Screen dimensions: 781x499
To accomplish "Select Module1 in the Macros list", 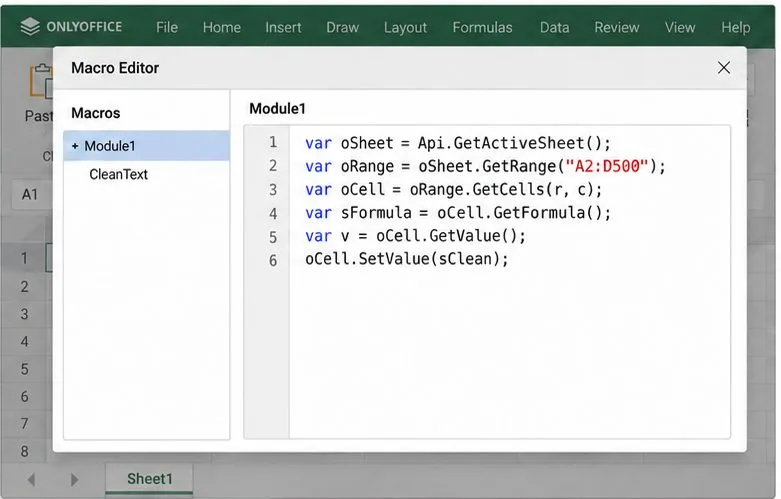I will pos(146,146).
